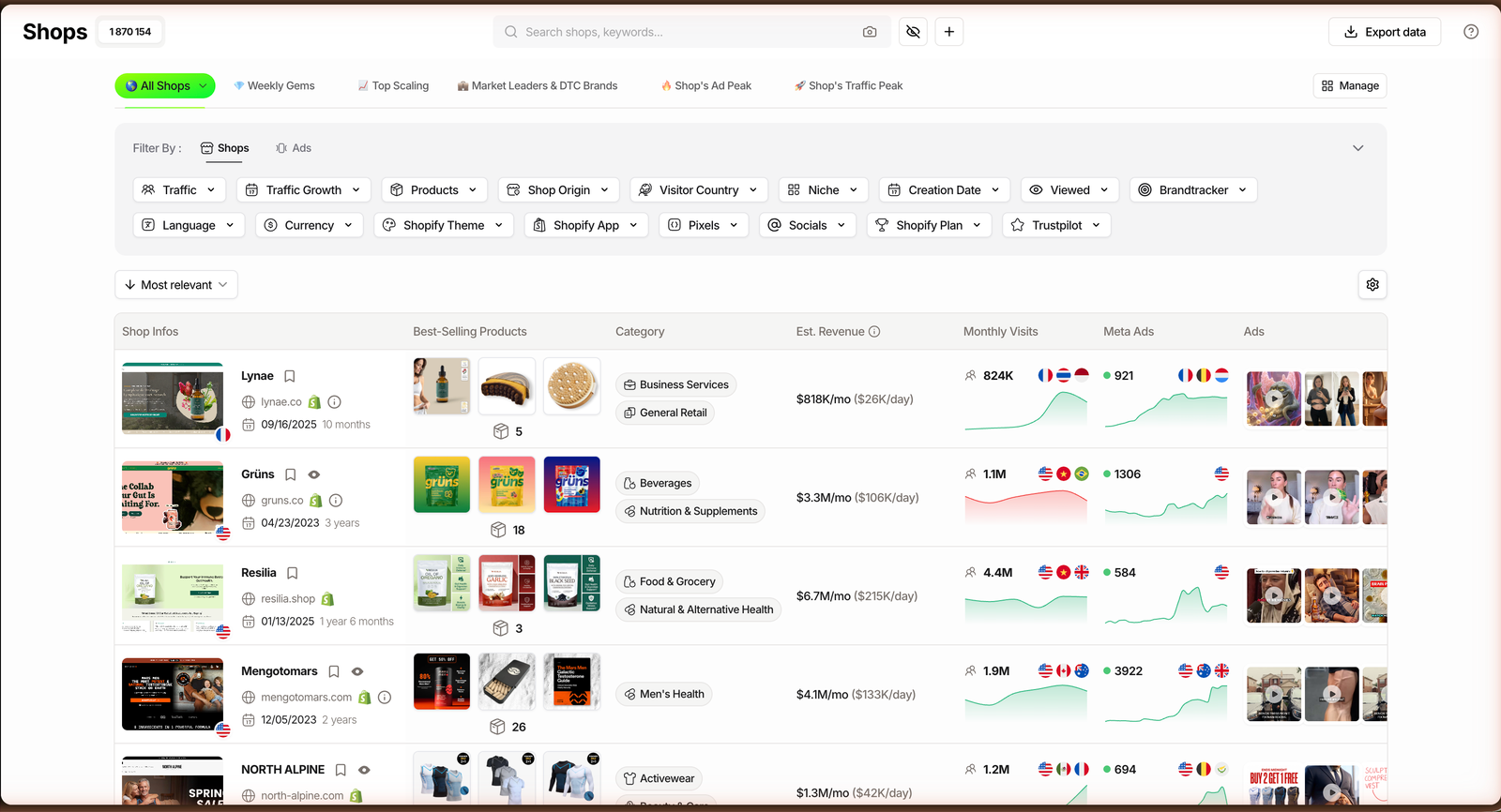1501x812 pixels.
Task: Toggle the eye icon next to Mengotomars
Action: [357, 671]
